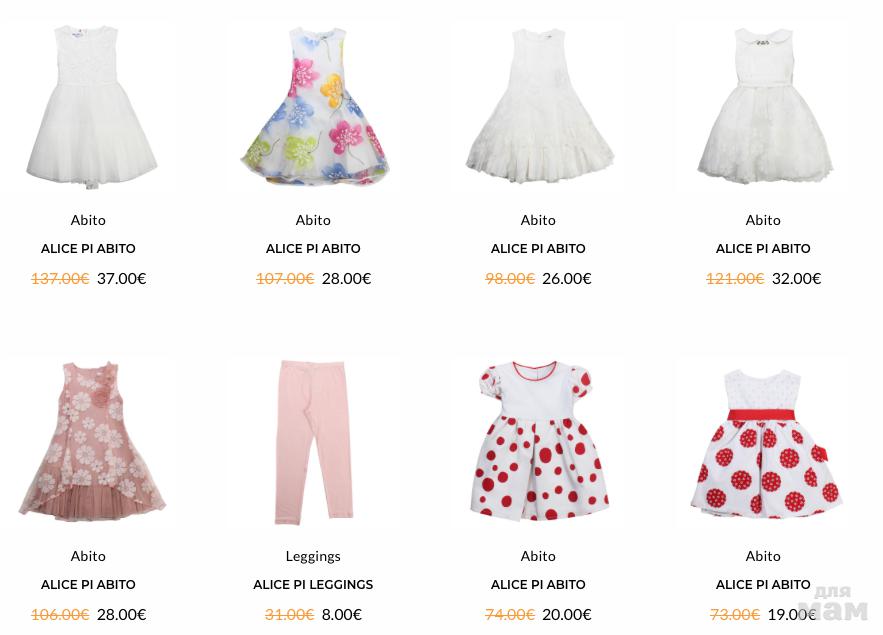Click ALICE PI ABITO title priced 26.00€
Viewport: 883px width, 635px height.
pos(538,248)
